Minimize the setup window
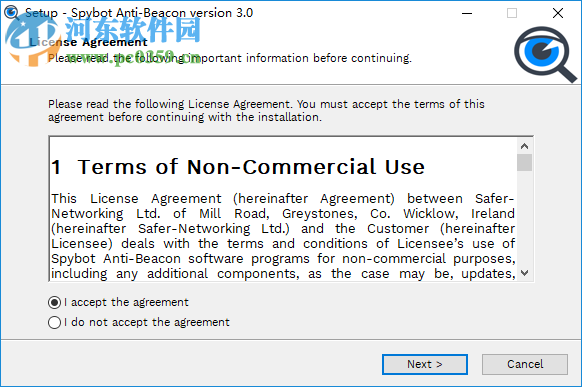Viewport: 582px width, 387px height. 467,13
